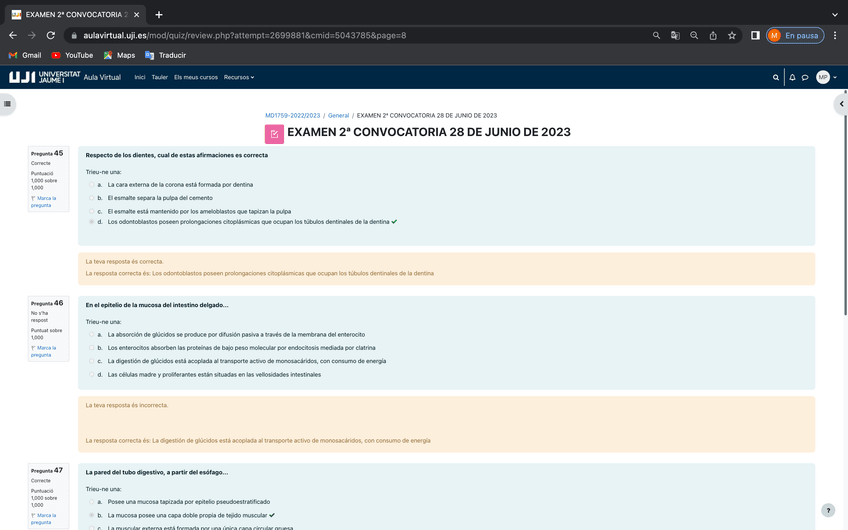Viewport: 848px width, 530px height.
Task: Open the Gmail bookmark
Action: [25, 55]
